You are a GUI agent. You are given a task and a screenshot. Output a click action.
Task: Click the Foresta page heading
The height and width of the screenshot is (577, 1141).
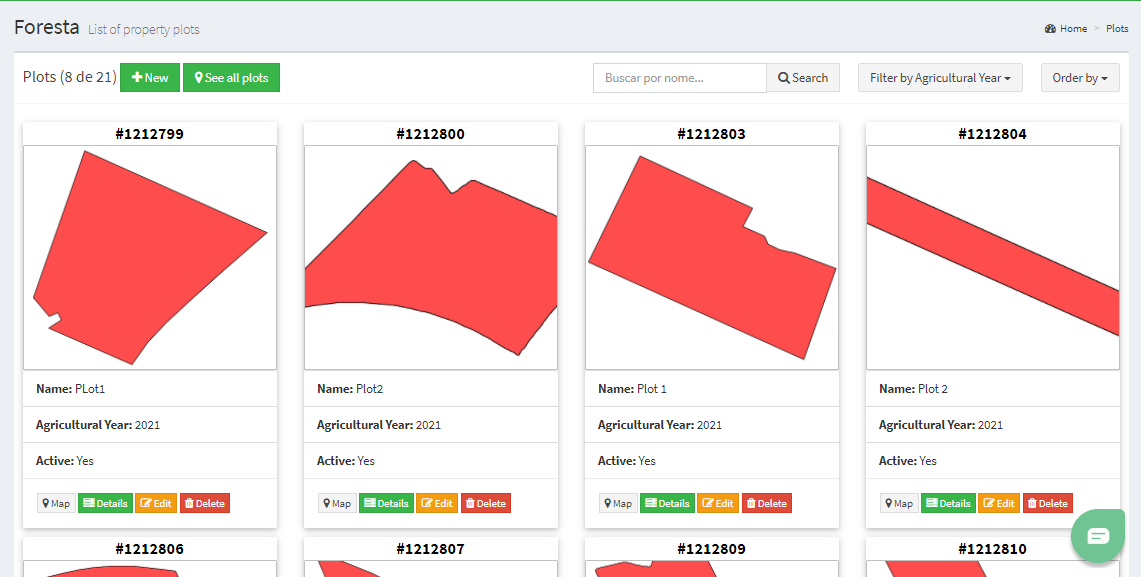point(47,27)
